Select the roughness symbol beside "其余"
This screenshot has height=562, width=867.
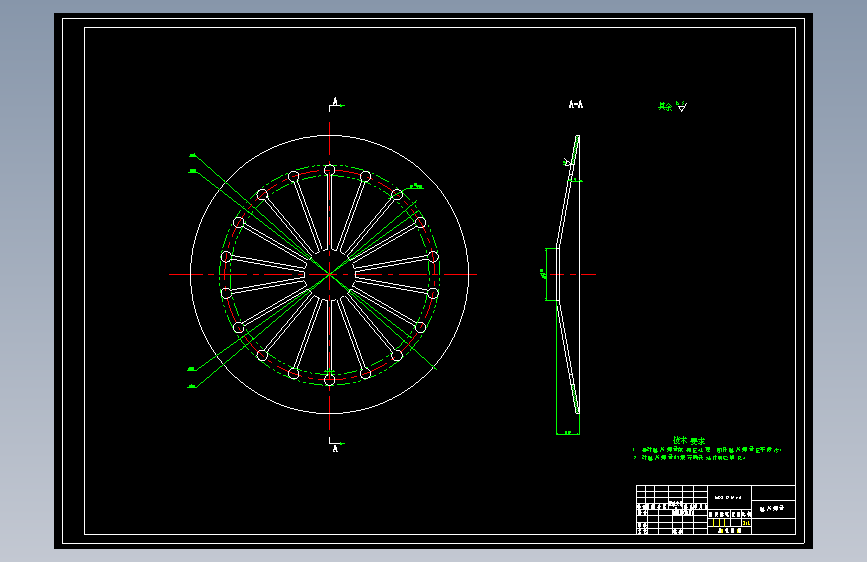pos(682,107)
